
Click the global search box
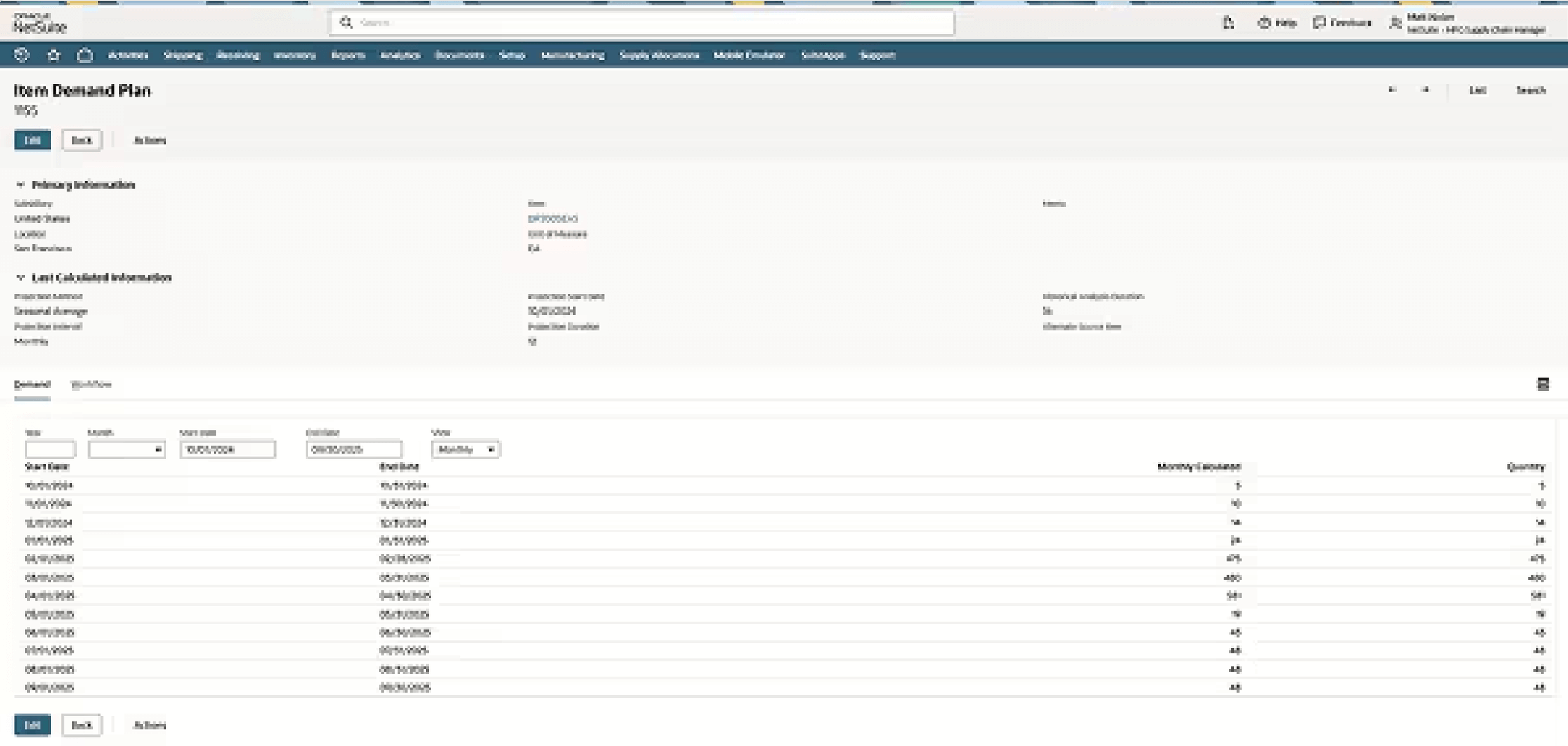[x=642, y=23]
